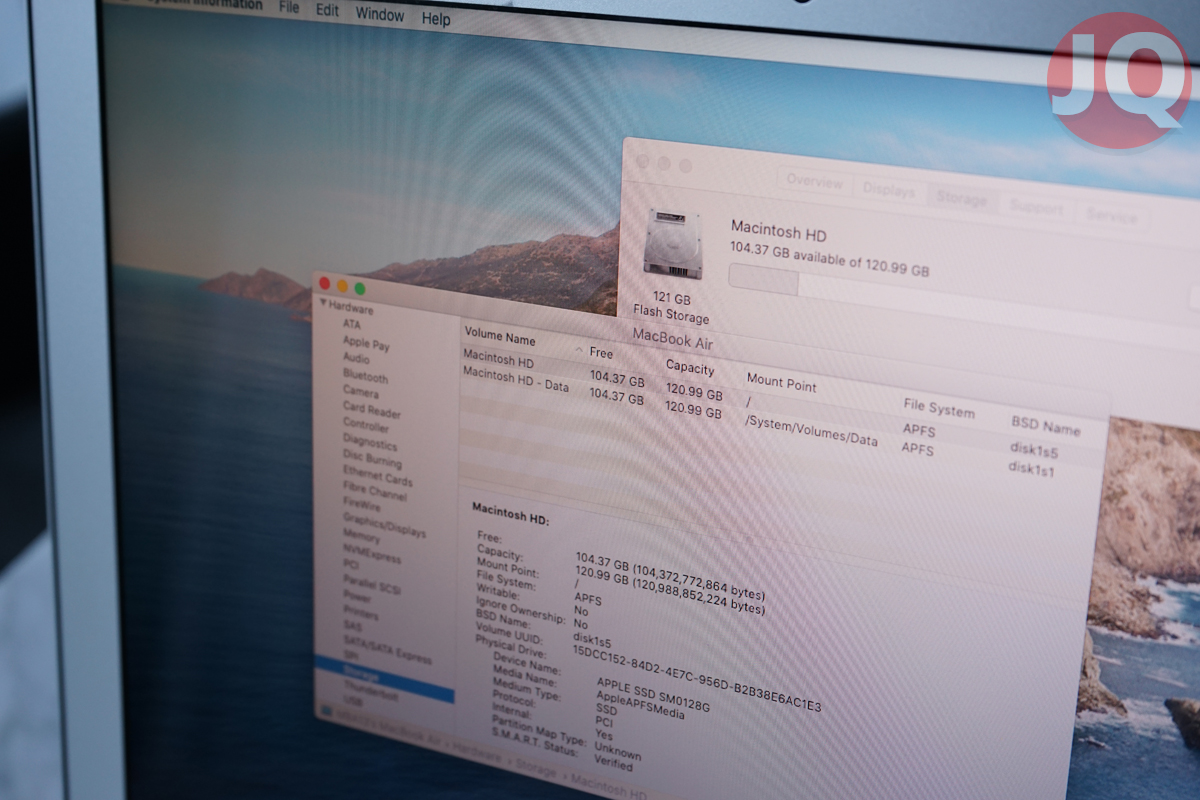Image resolution: width=1200 pixels, height=800 pixels.
Task: Collapse the Hardware section in the sidebar
Action: pyautogui.click(x=322, y=303)
